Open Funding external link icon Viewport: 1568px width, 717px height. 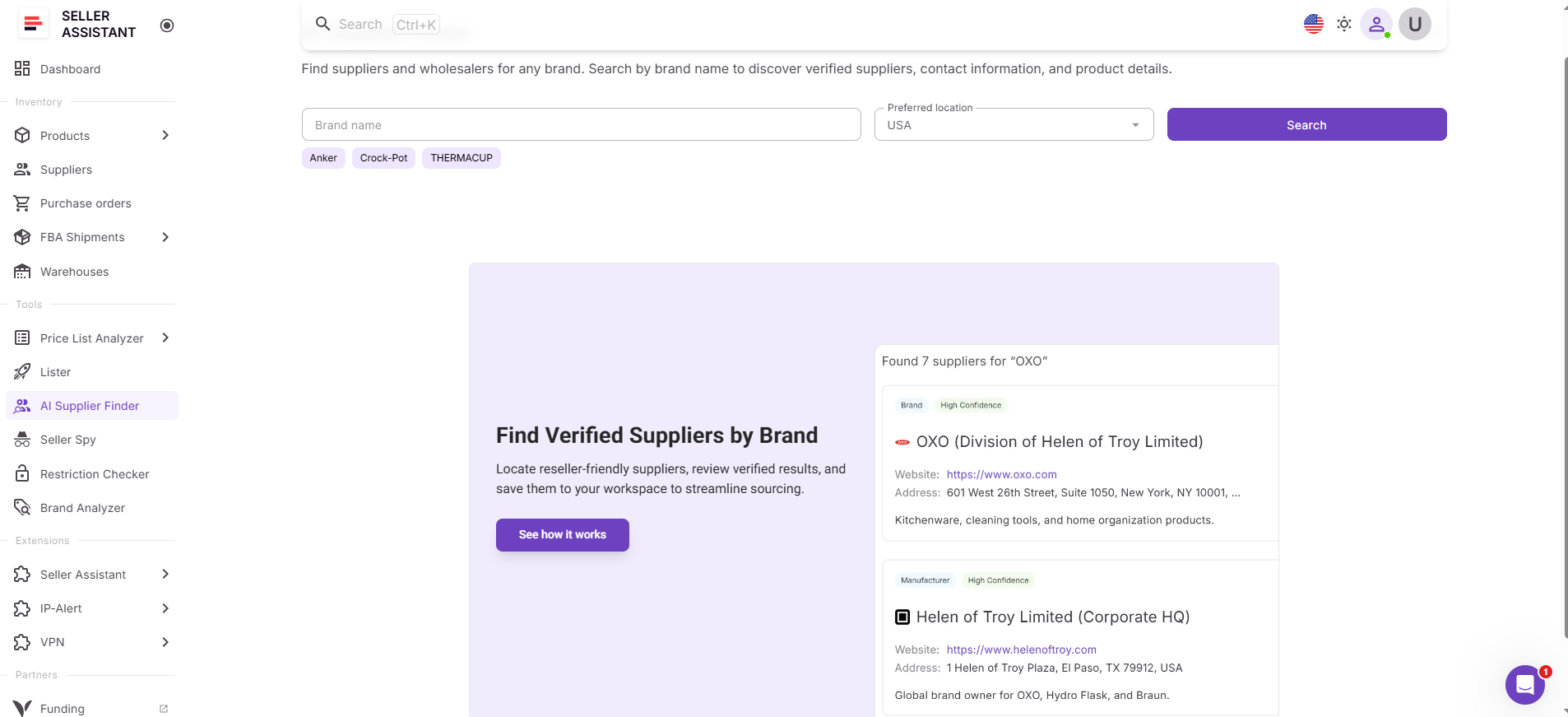tap(163, 709)
